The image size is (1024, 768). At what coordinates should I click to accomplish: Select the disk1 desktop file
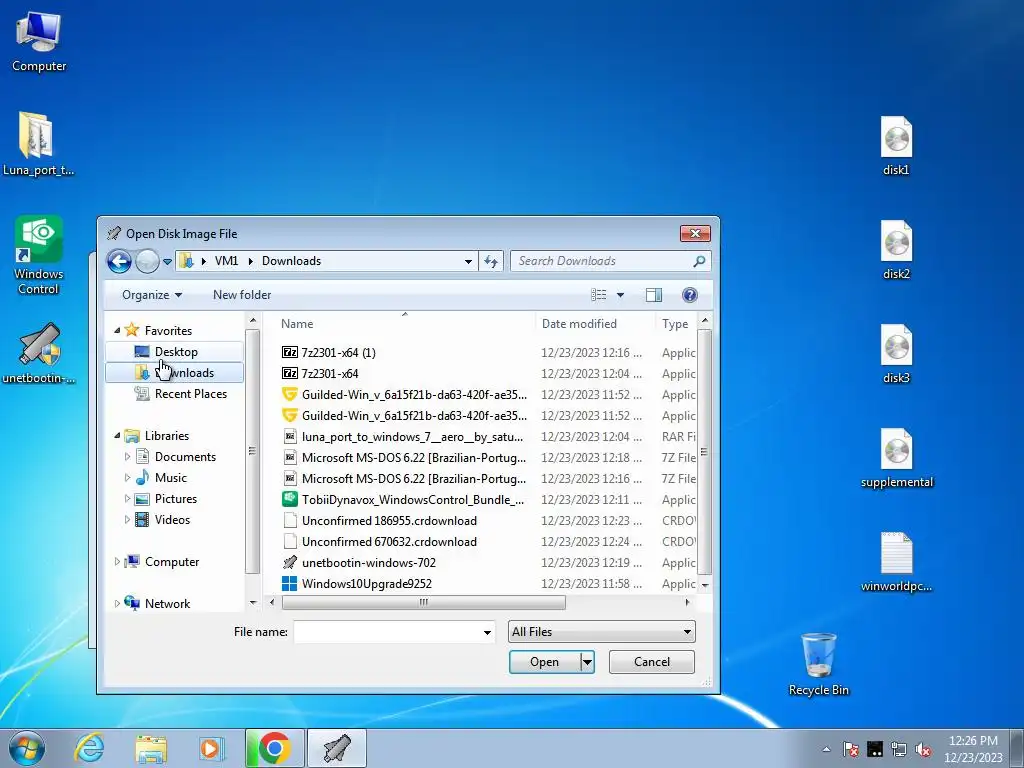896,146
